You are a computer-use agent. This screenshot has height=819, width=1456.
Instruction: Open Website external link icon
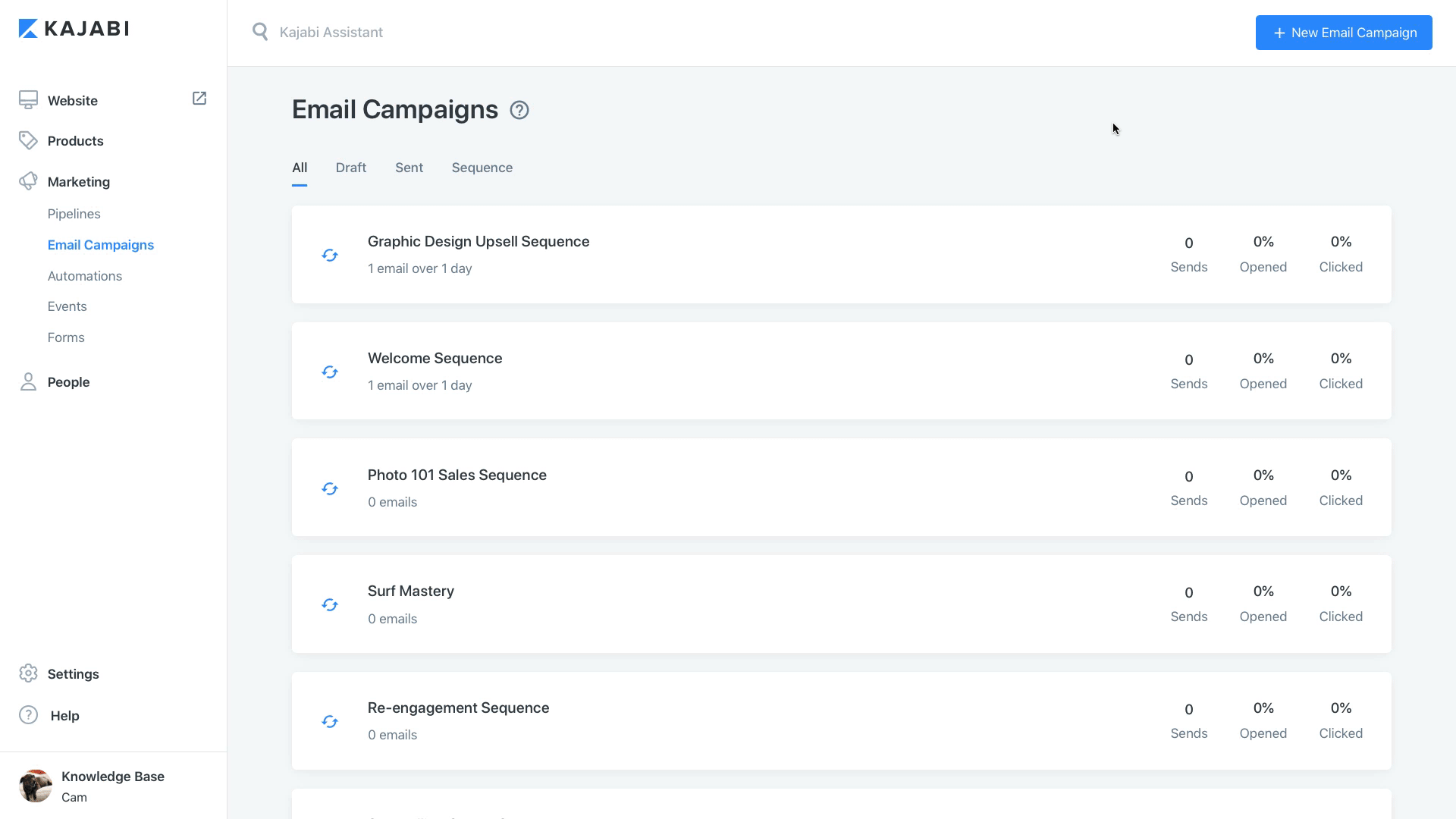tap(199, 99)
